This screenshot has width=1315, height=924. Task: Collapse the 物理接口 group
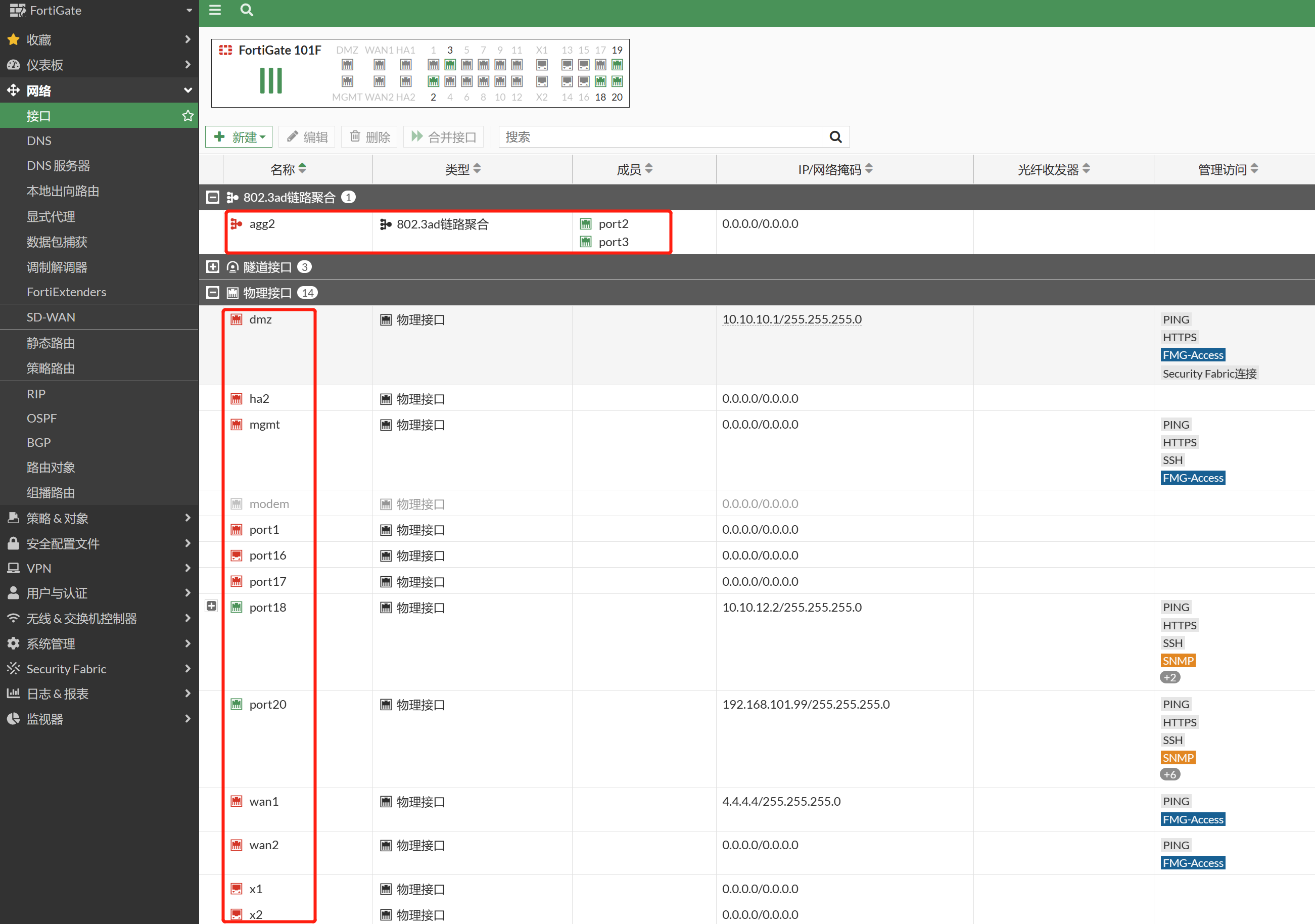[212, 293]
